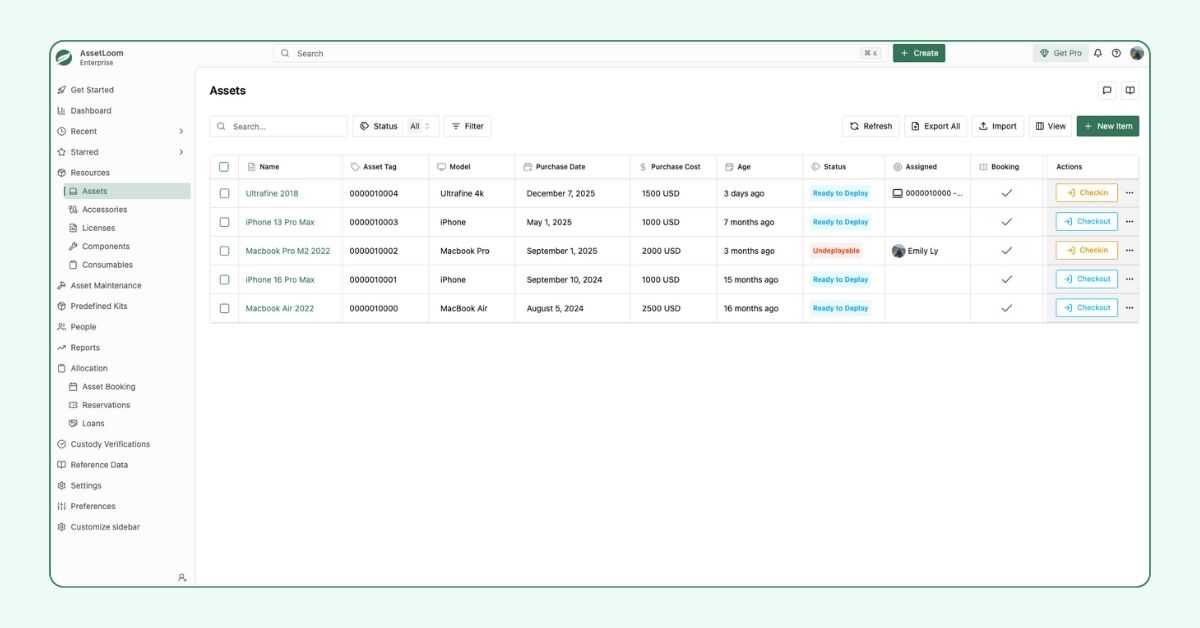Click the Export All button

tap(936, 126)
